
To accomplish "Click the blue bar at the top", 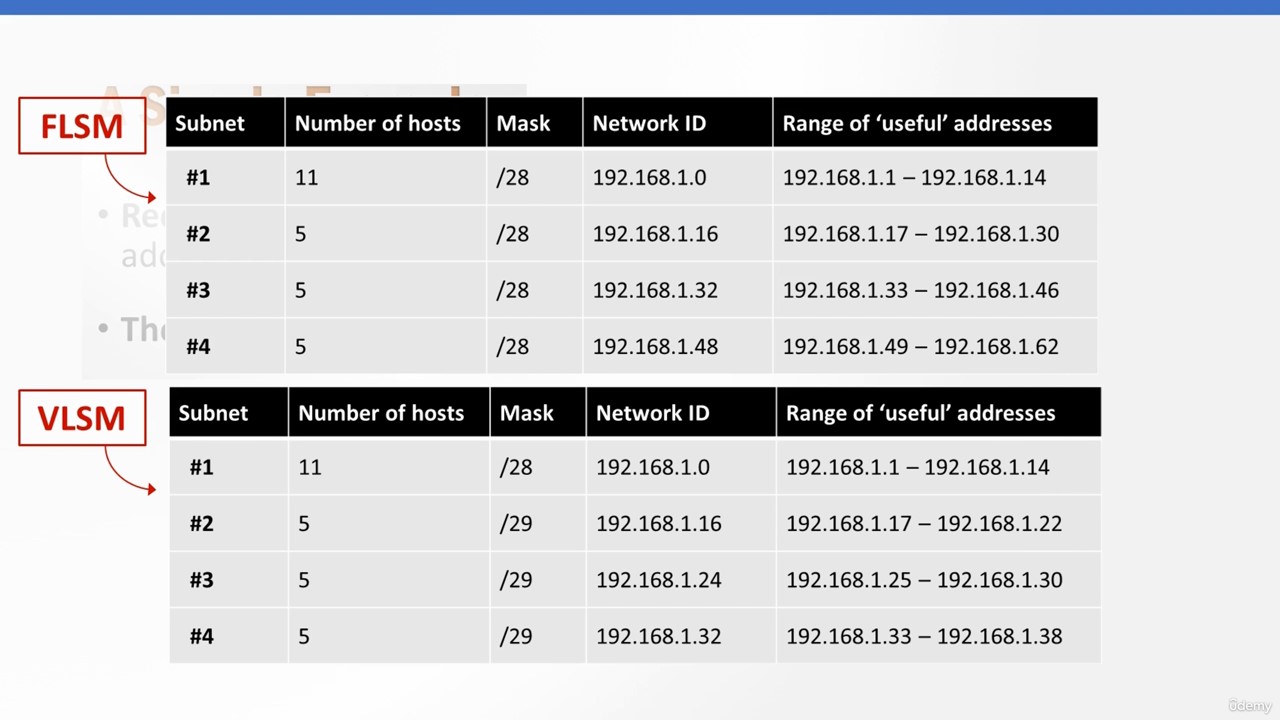I will [x=640, y=7].
